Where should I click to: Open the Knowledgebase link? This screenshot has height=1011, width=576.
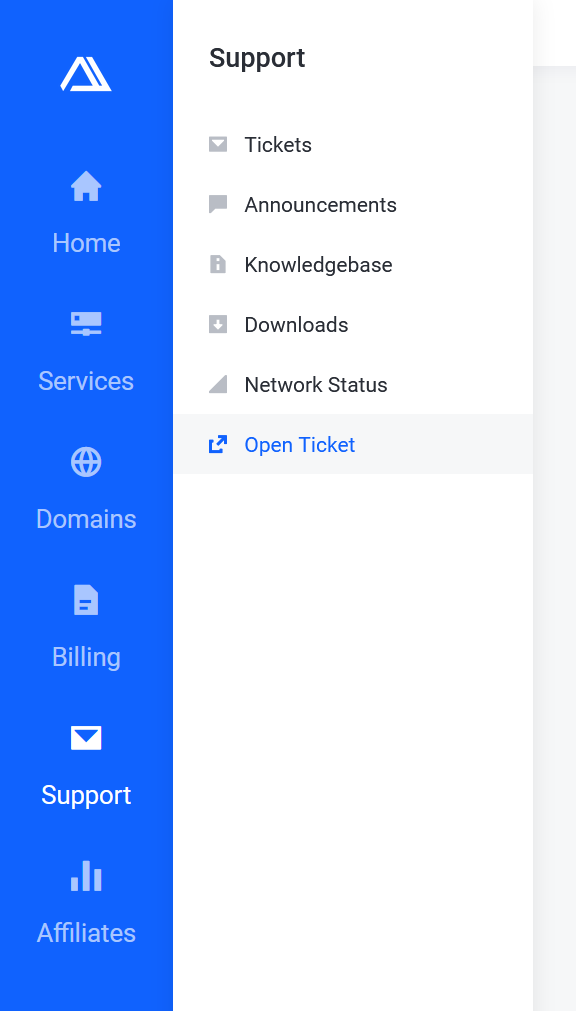(353, 264)
